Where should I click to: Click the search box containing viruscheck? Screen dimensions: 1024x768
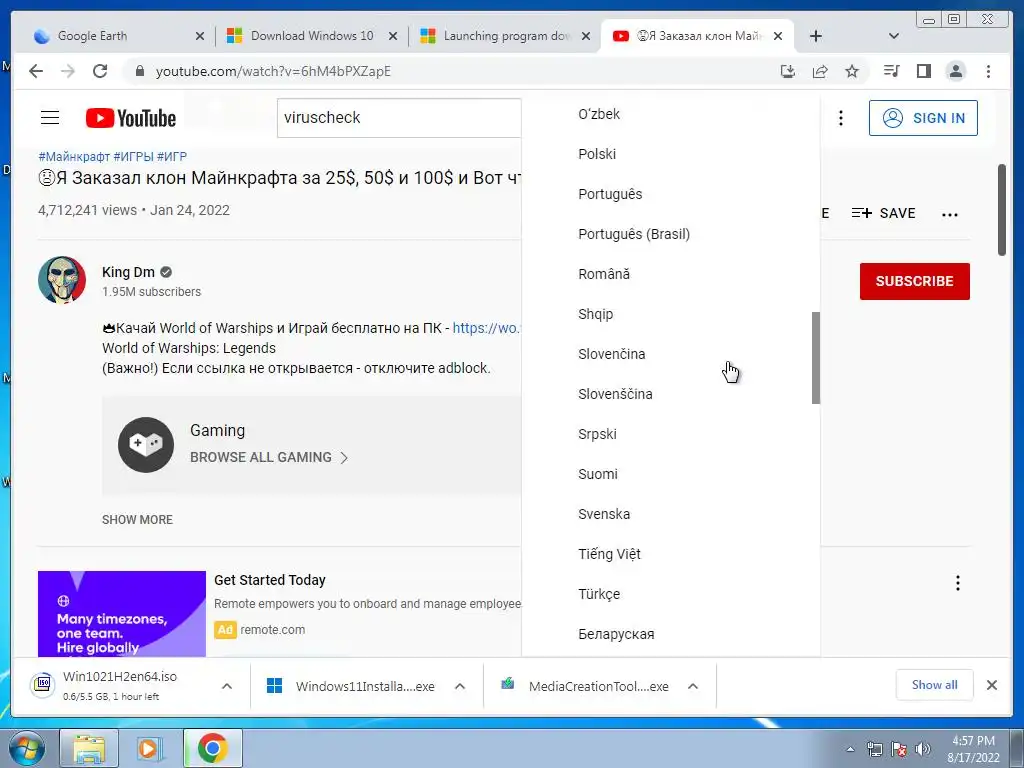point(399,118)
